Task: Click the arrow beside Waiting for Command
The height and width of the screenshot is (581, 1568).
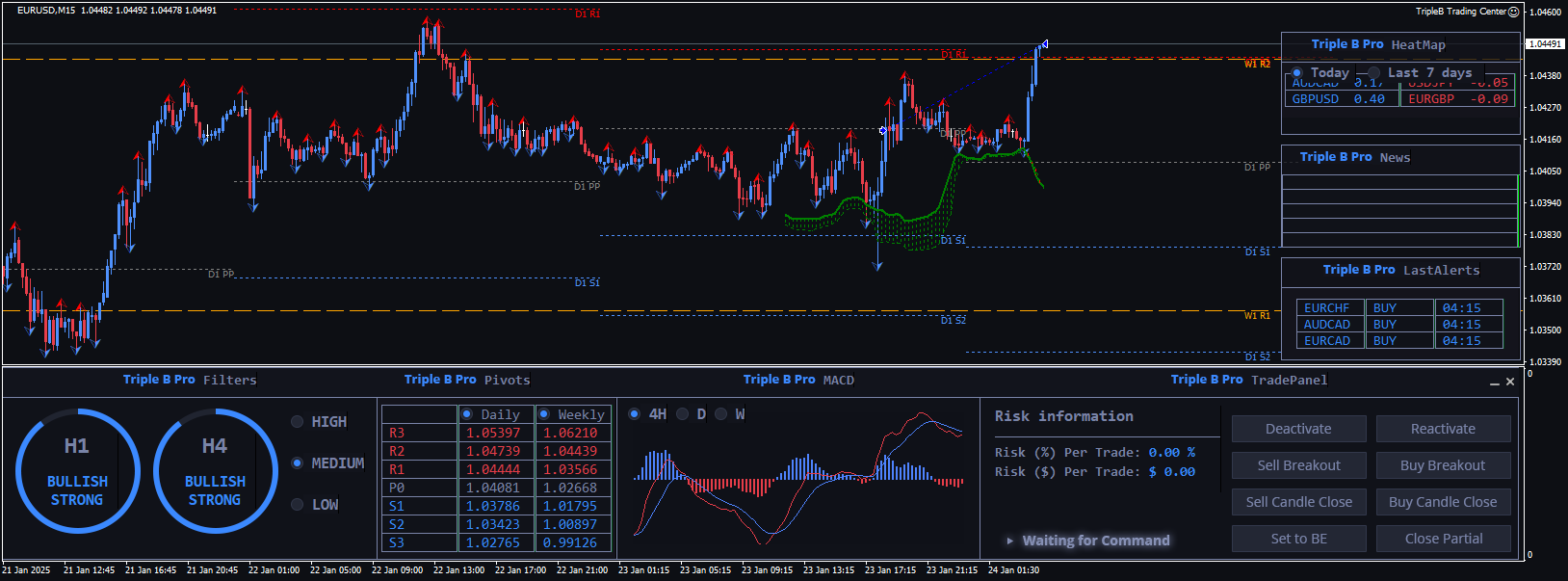Action: pos(1009,541)
